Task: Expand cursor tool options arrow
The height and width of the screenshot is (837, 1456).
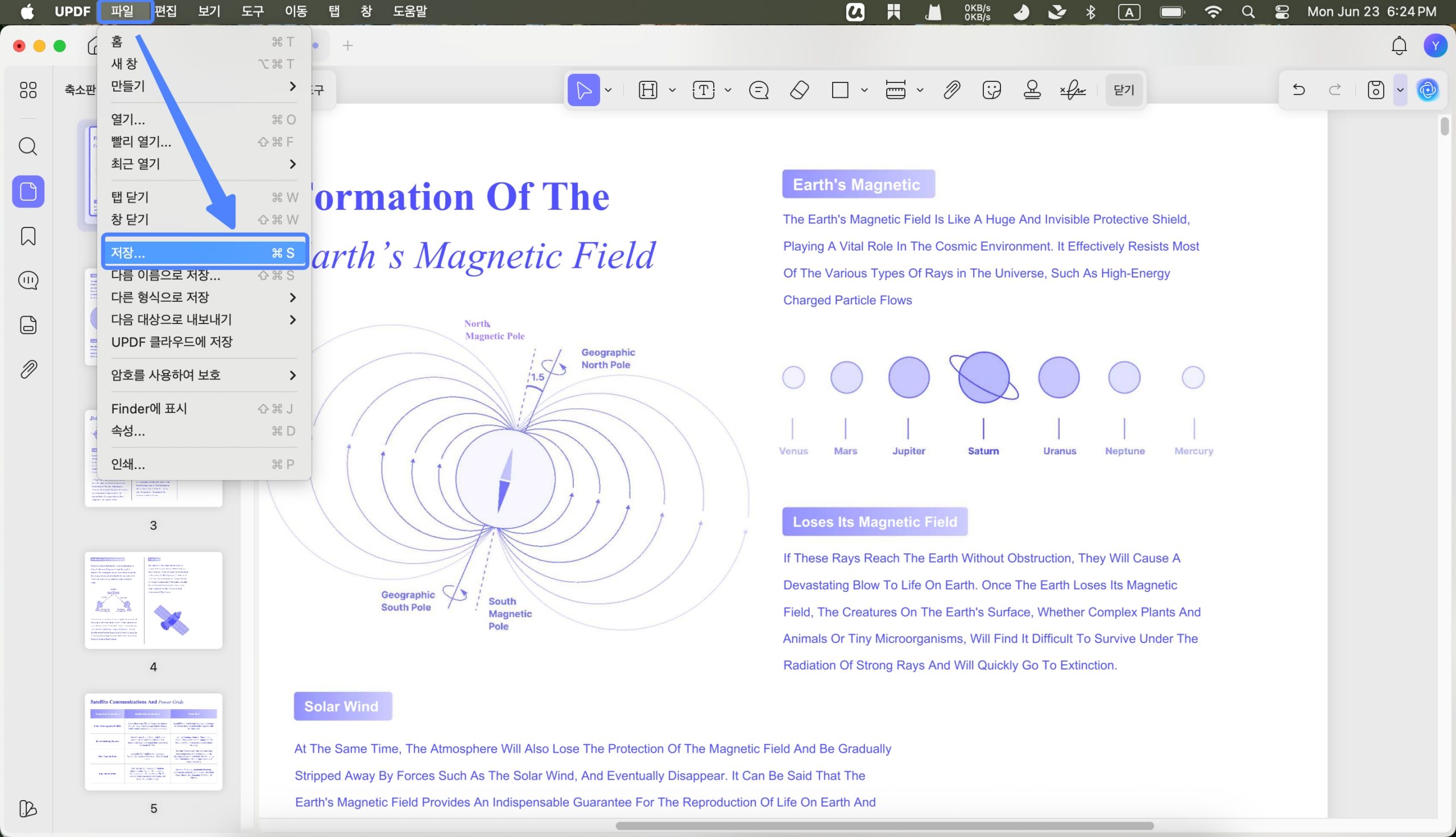Action: [x=608, y=90]
